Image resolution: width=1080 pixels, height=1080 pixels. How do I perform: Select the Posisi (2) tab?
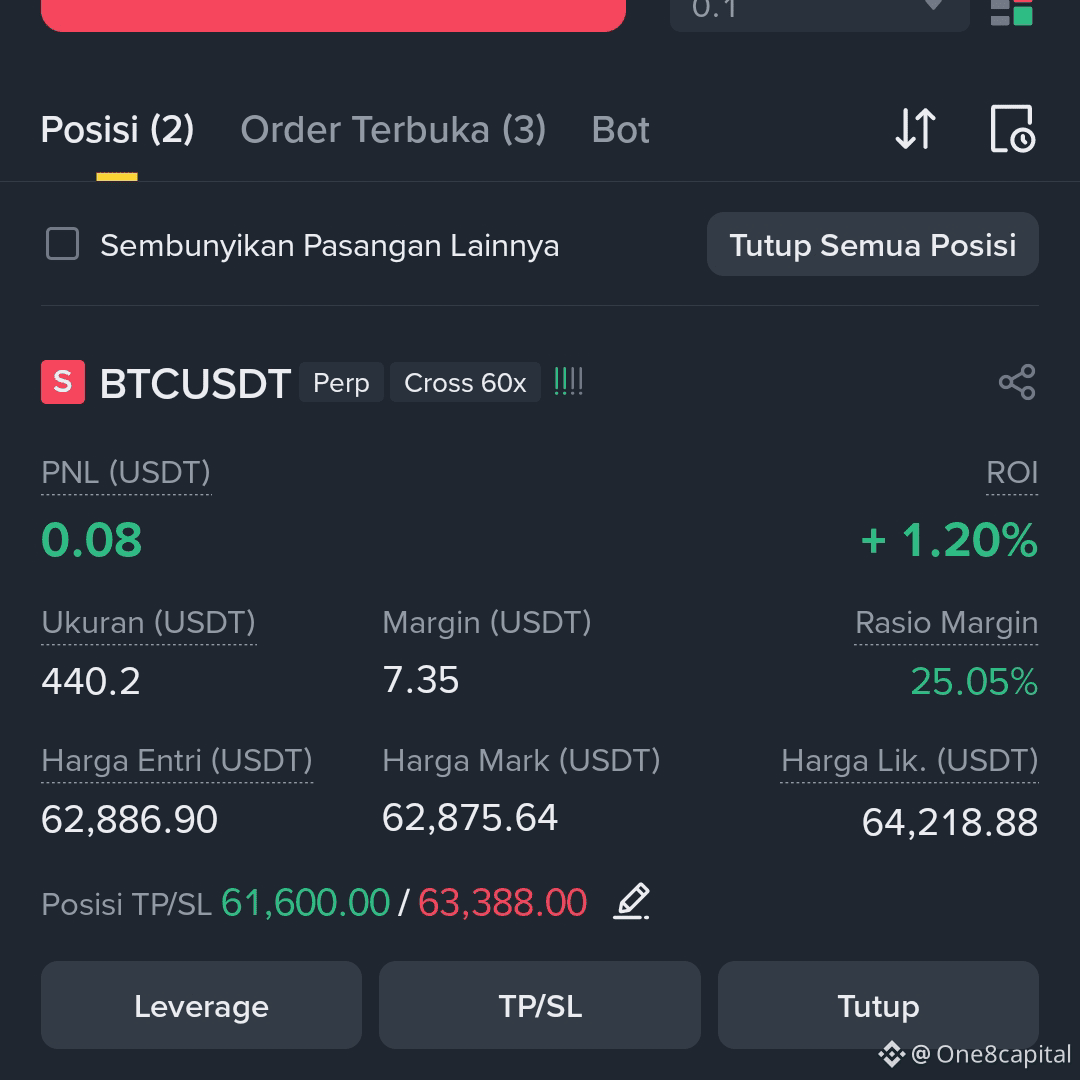click(x=117, y=129)
